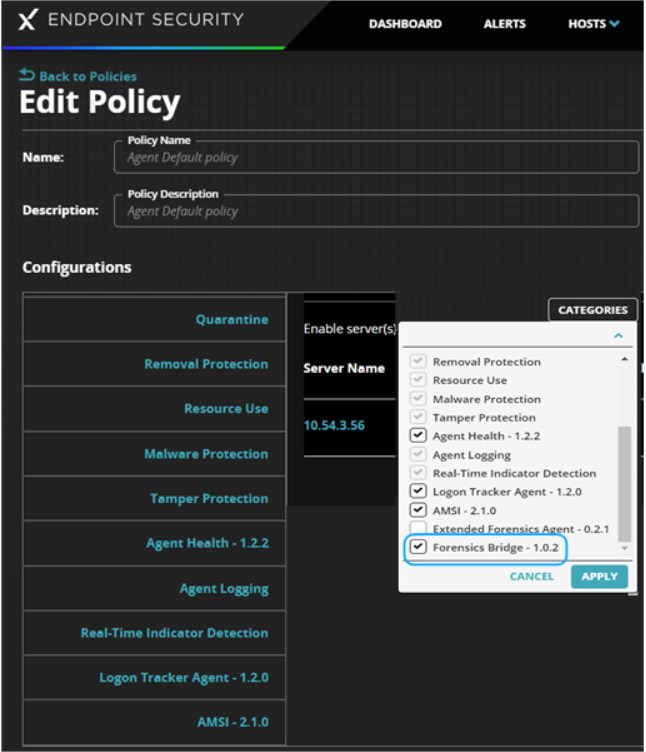Image resolution: width=646 pixels, height=752 pixels.
Task: Go back via Back to Policies link
Action: click(88, 77)
